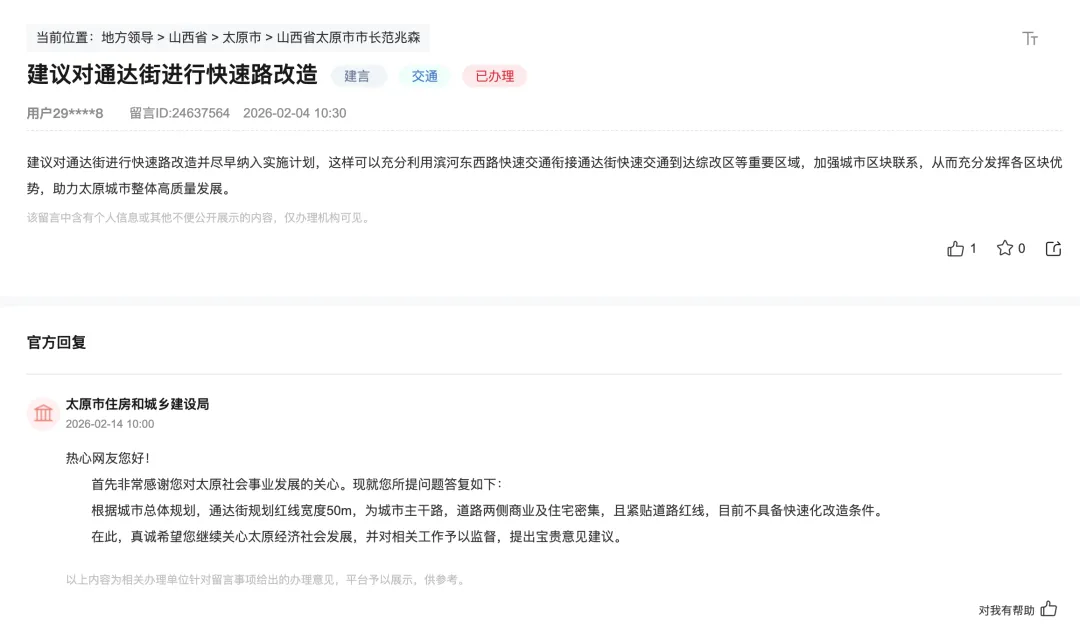Screen dimensions: 1080x641
Task: Click the 留言ID:24637564 text
Action: point(180,113)
